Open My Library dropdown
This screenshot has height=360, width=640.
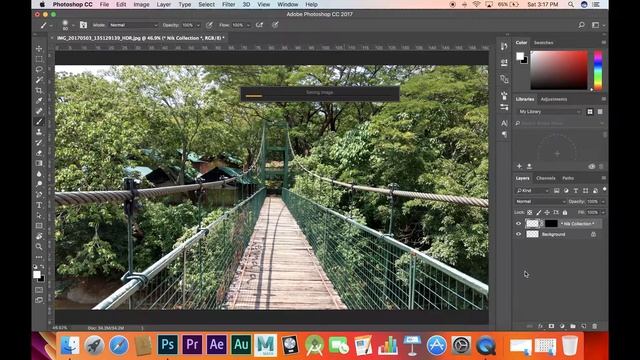click(x=549, y=111)
